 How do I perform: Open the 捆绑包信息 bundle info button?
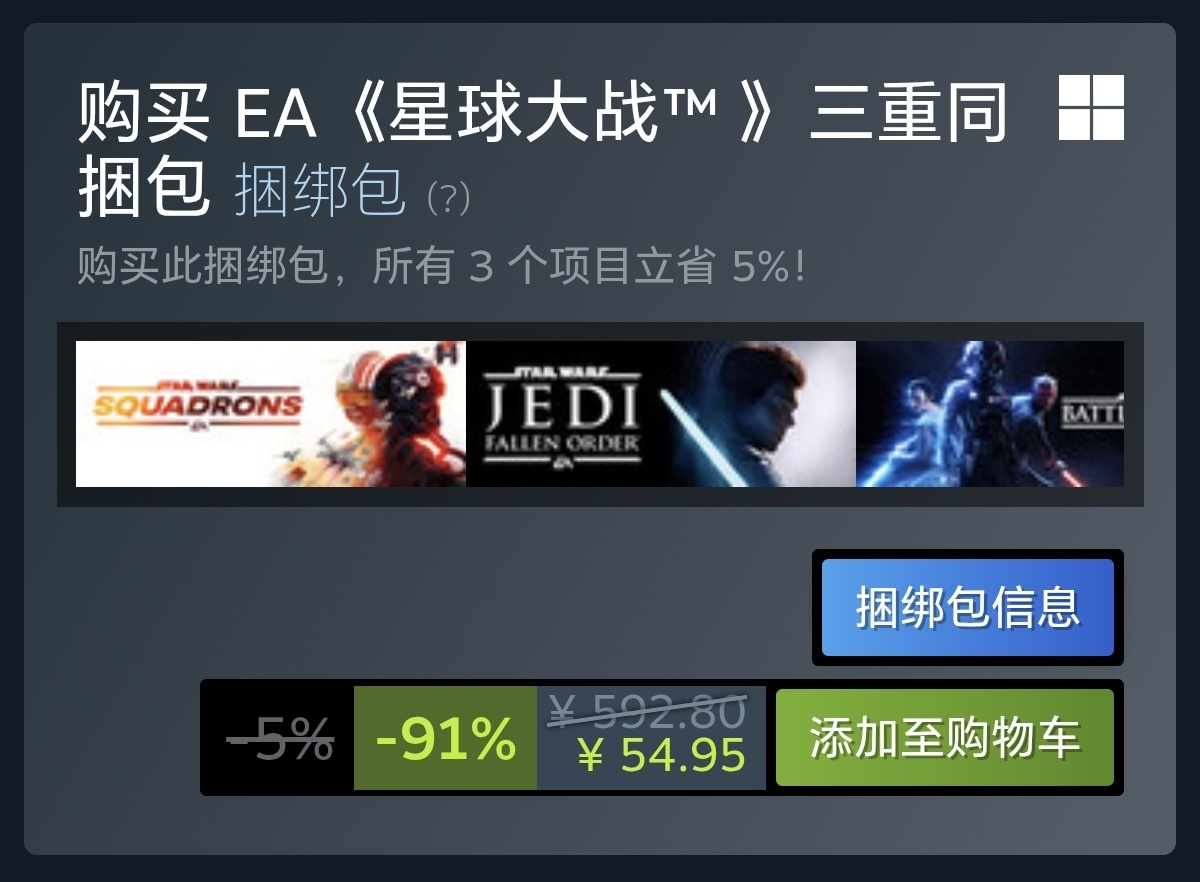tap(968, 607)
